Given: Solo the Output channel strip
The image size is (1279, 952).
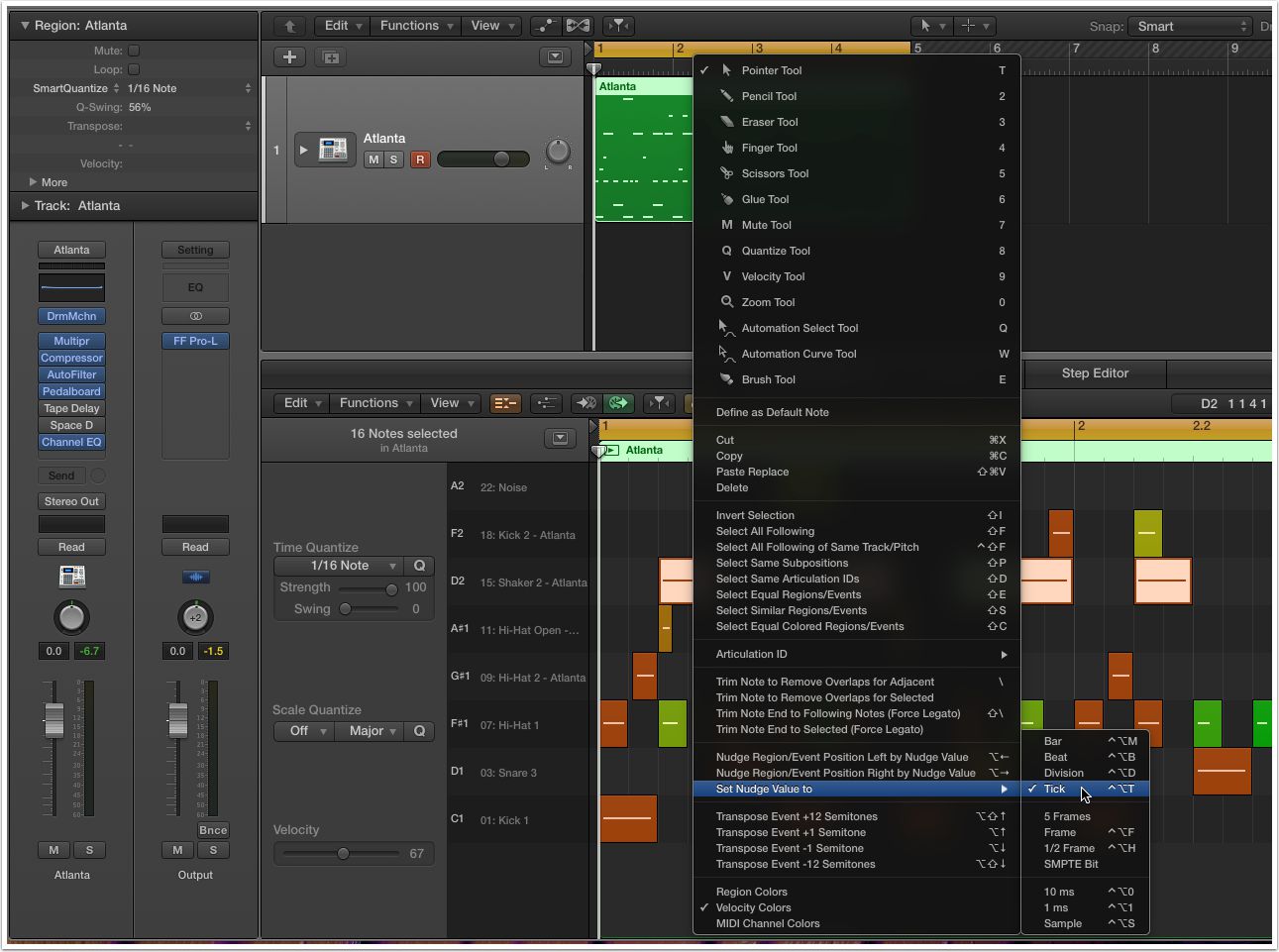Looking at the screenshot, I should [213, 850].
